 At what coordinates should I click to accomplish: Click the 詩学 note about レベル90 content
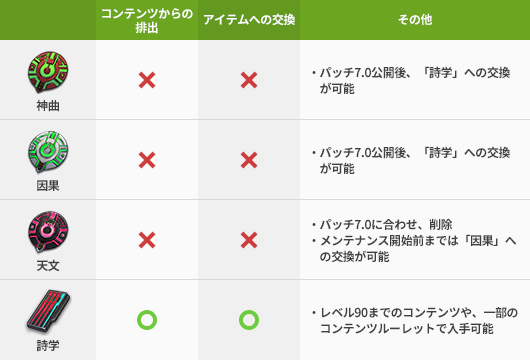415,320
